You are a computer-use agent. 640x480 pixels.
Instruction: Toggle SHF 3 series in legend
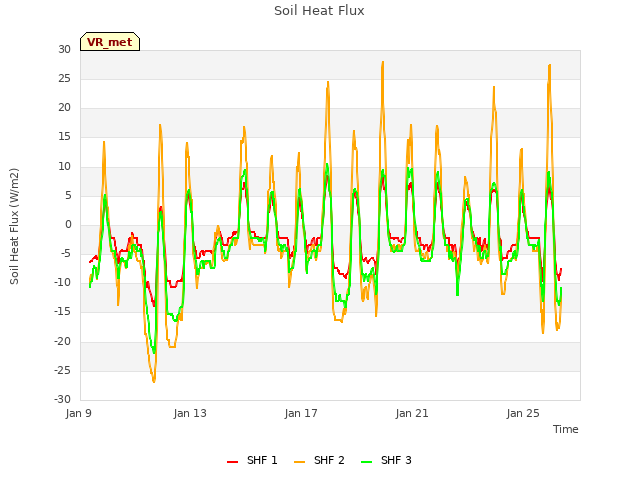click(387, 460)
